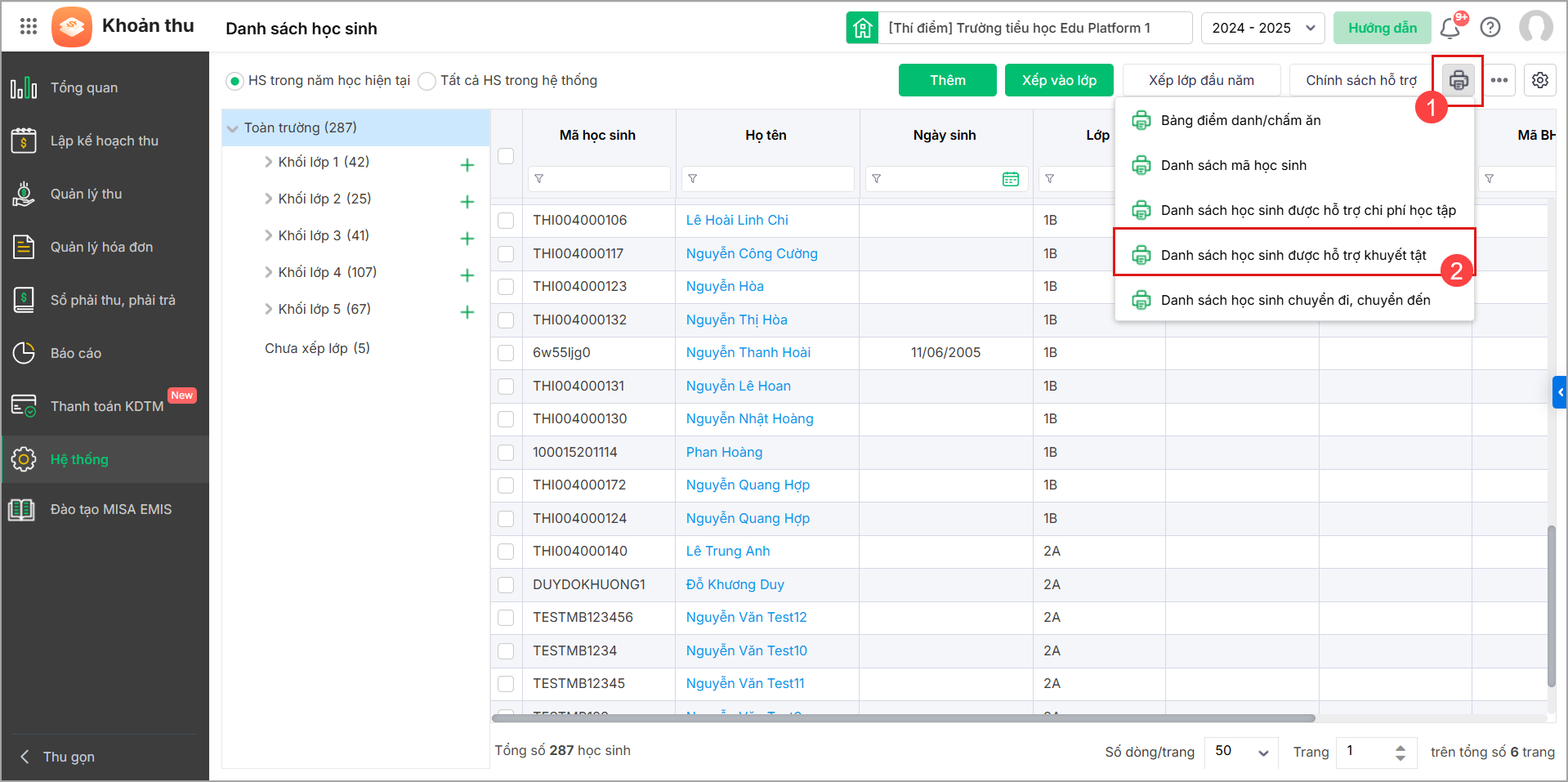1568x782 pixels.
Task: Open the settings gear icon
Action: [1539, 80]
